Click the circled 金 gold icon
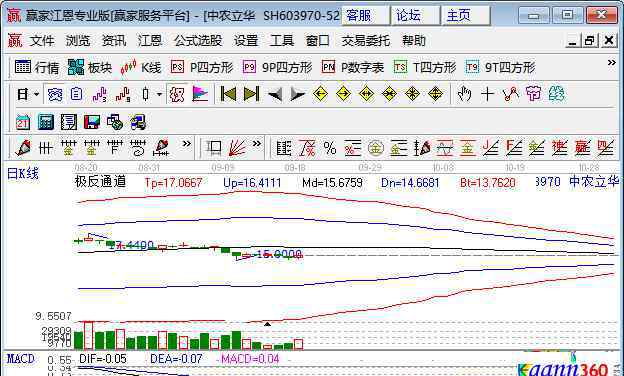 point(375,149)
